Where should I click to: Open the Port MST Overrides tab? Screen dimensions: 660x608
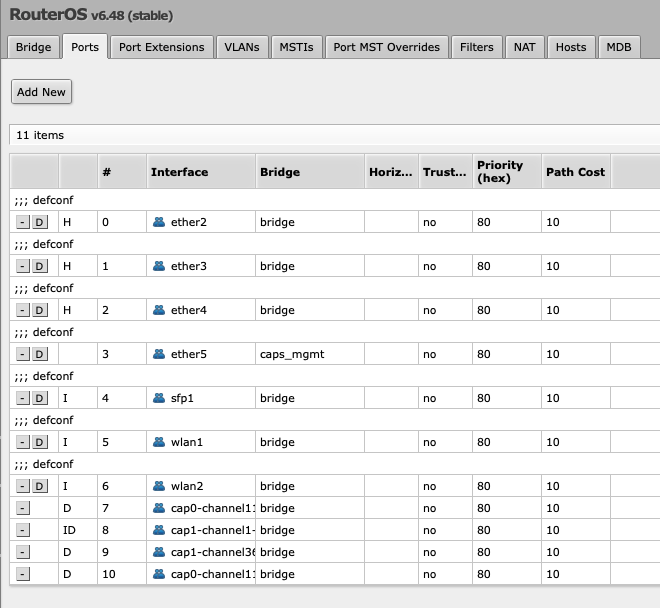386,47
